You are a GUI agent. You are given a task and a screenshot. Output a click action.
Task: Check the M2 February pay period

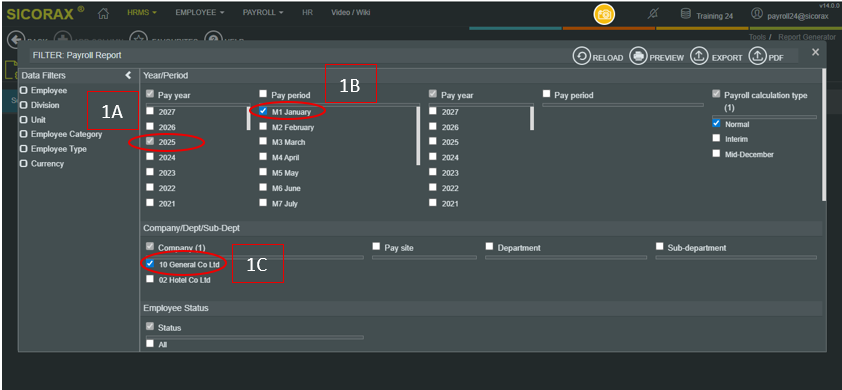pos(263,127)
